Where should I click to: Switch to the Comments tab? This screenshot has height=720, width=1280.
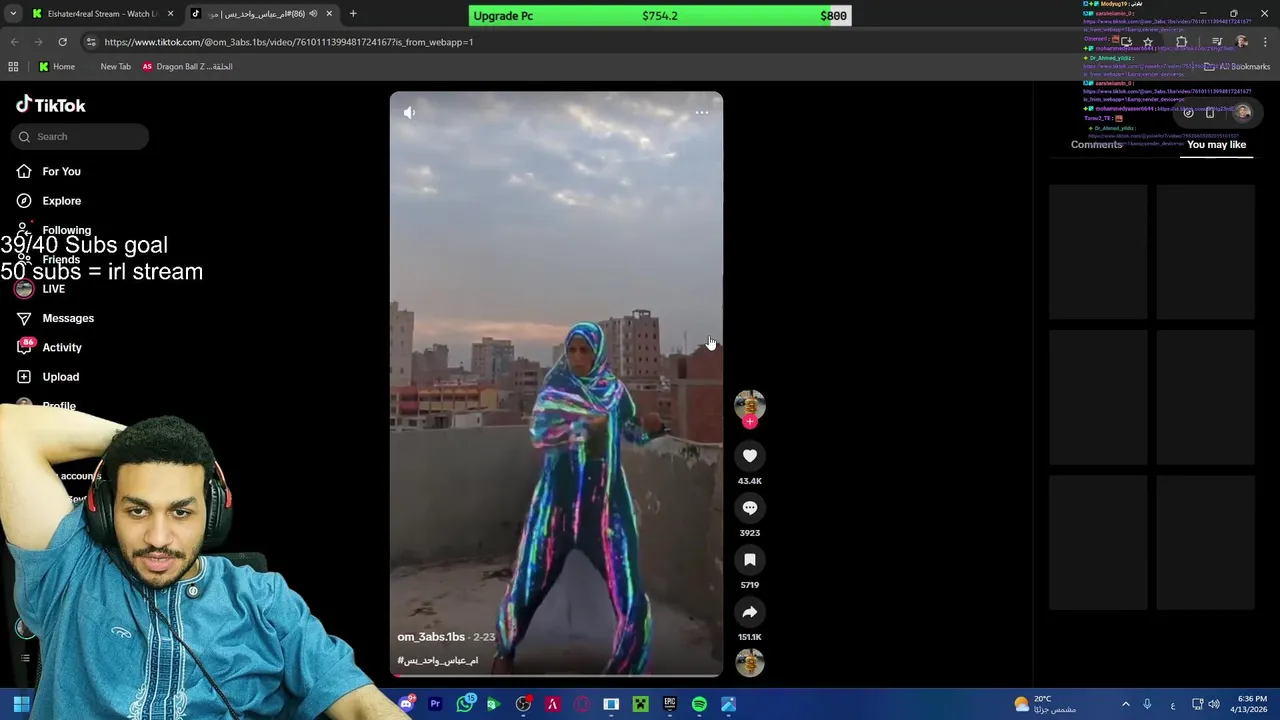pos(1096,145)
